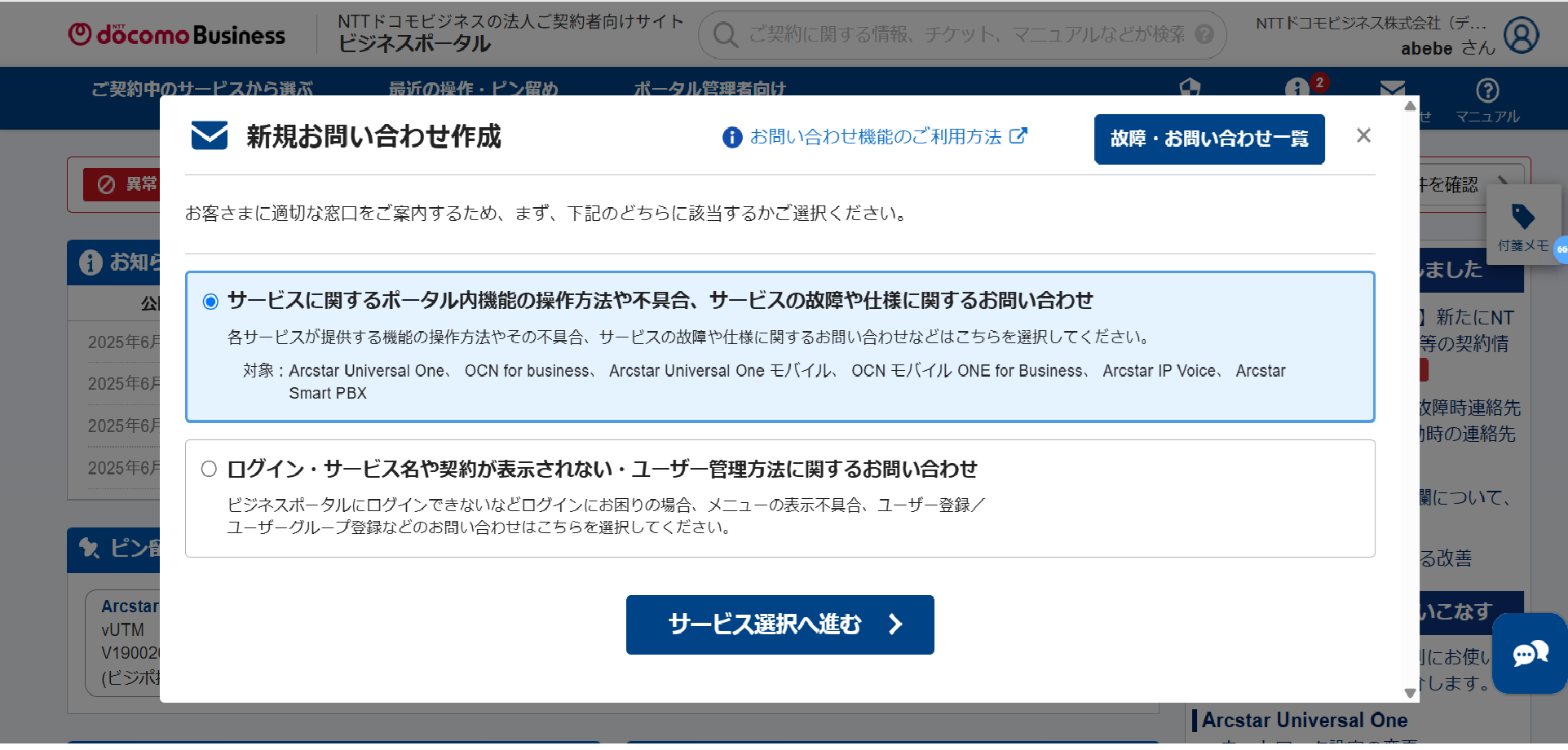
Task: Click the shield icon in navigation bar
Action: (x=1190, y=87)
